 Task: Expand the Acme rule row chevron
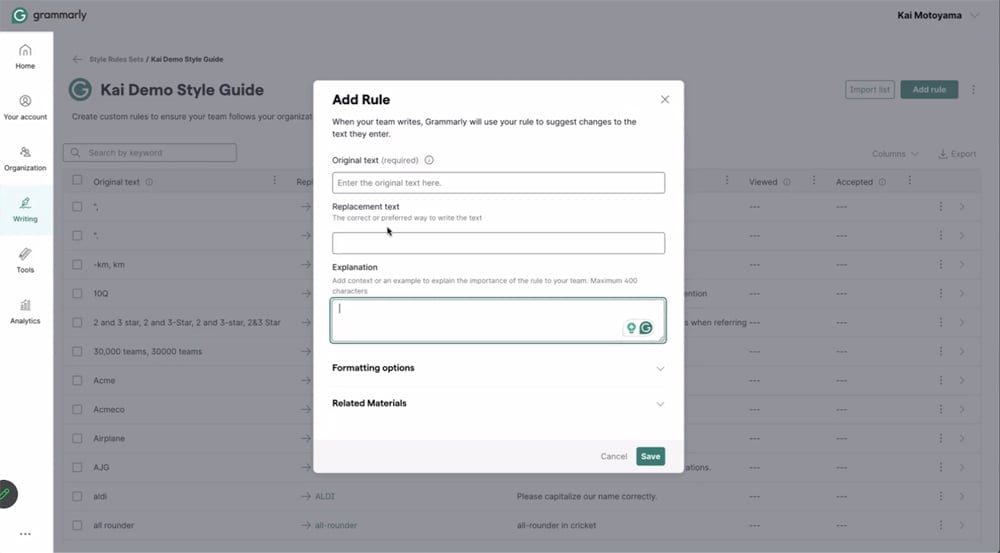(962, 380)
